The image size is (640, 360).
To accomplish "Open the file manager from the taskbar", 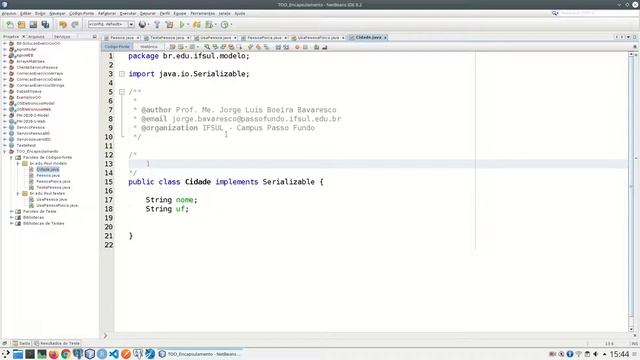I will point(18,354).
